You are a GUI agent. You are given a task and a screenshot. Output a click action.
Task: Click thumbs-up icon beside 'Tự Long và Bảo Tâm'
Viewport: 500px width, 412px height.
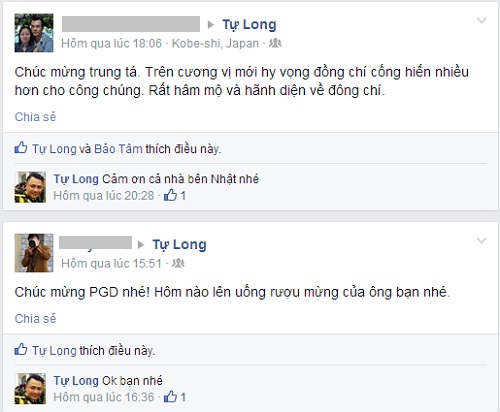tap(21, 147)
